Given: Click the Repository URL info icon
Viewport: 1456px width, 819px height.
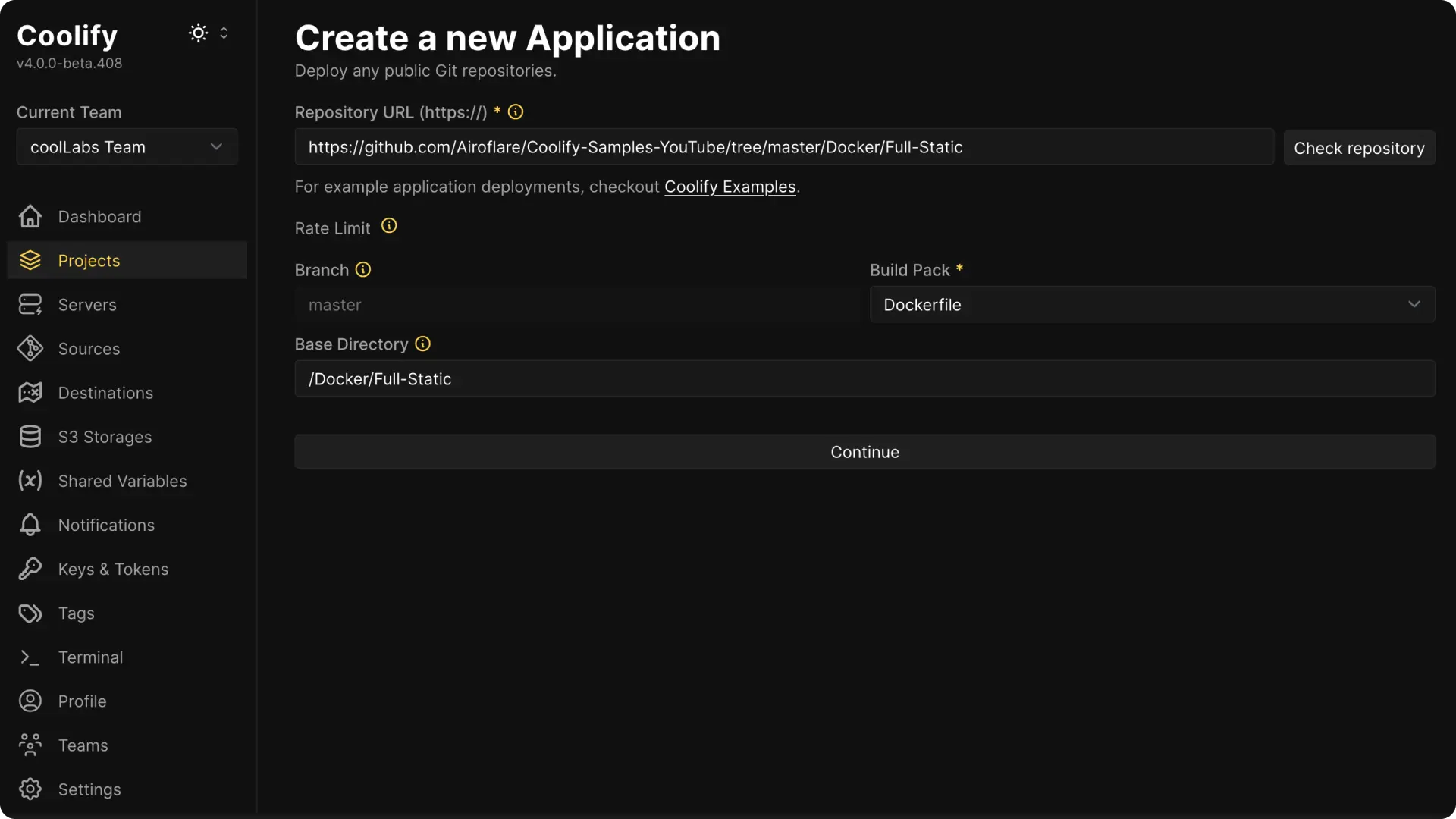Looking at the screenshot, I should click(515, 111).
